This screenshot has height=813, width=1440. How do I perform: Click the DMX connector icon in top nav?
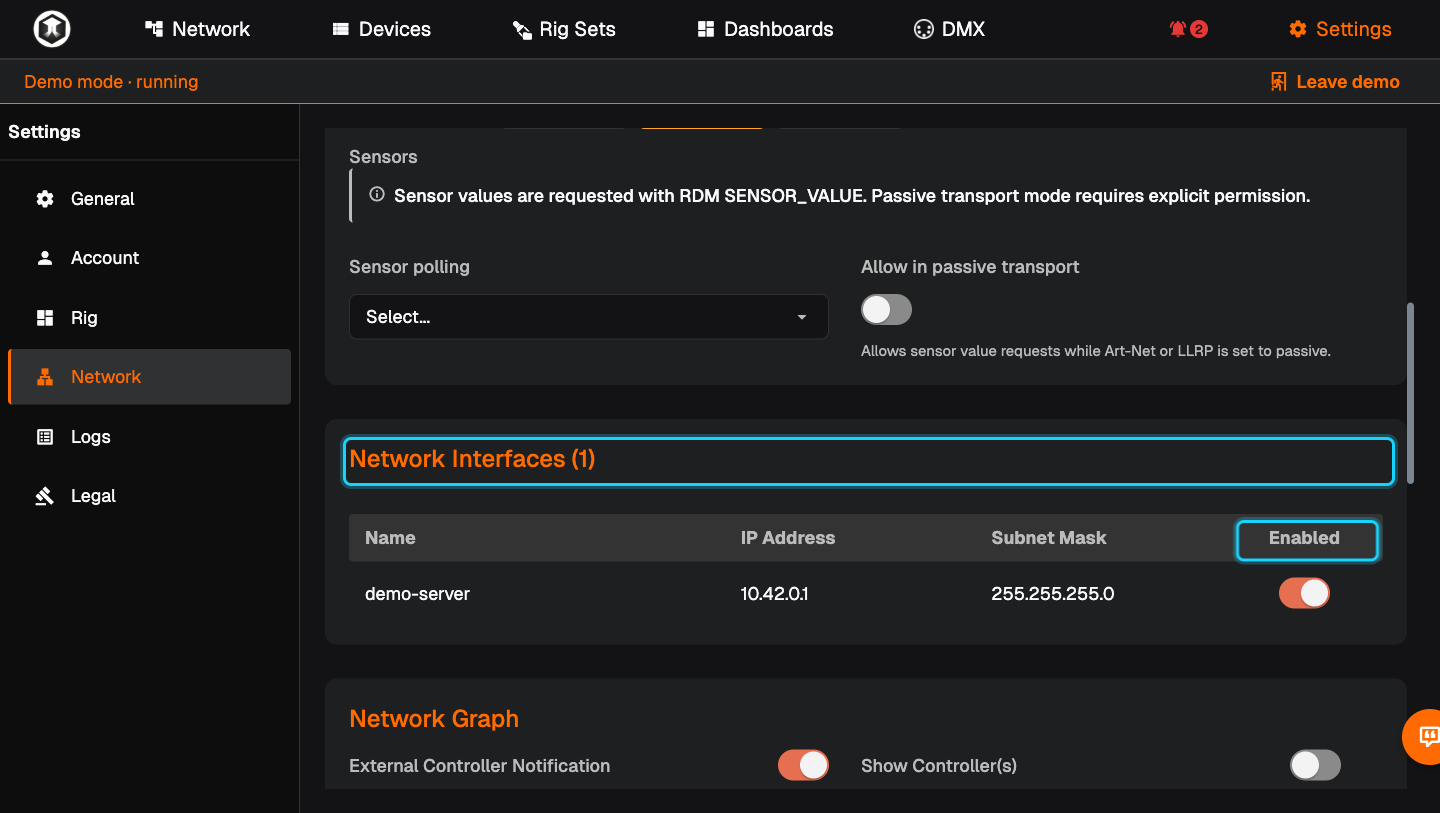point(923,29)
